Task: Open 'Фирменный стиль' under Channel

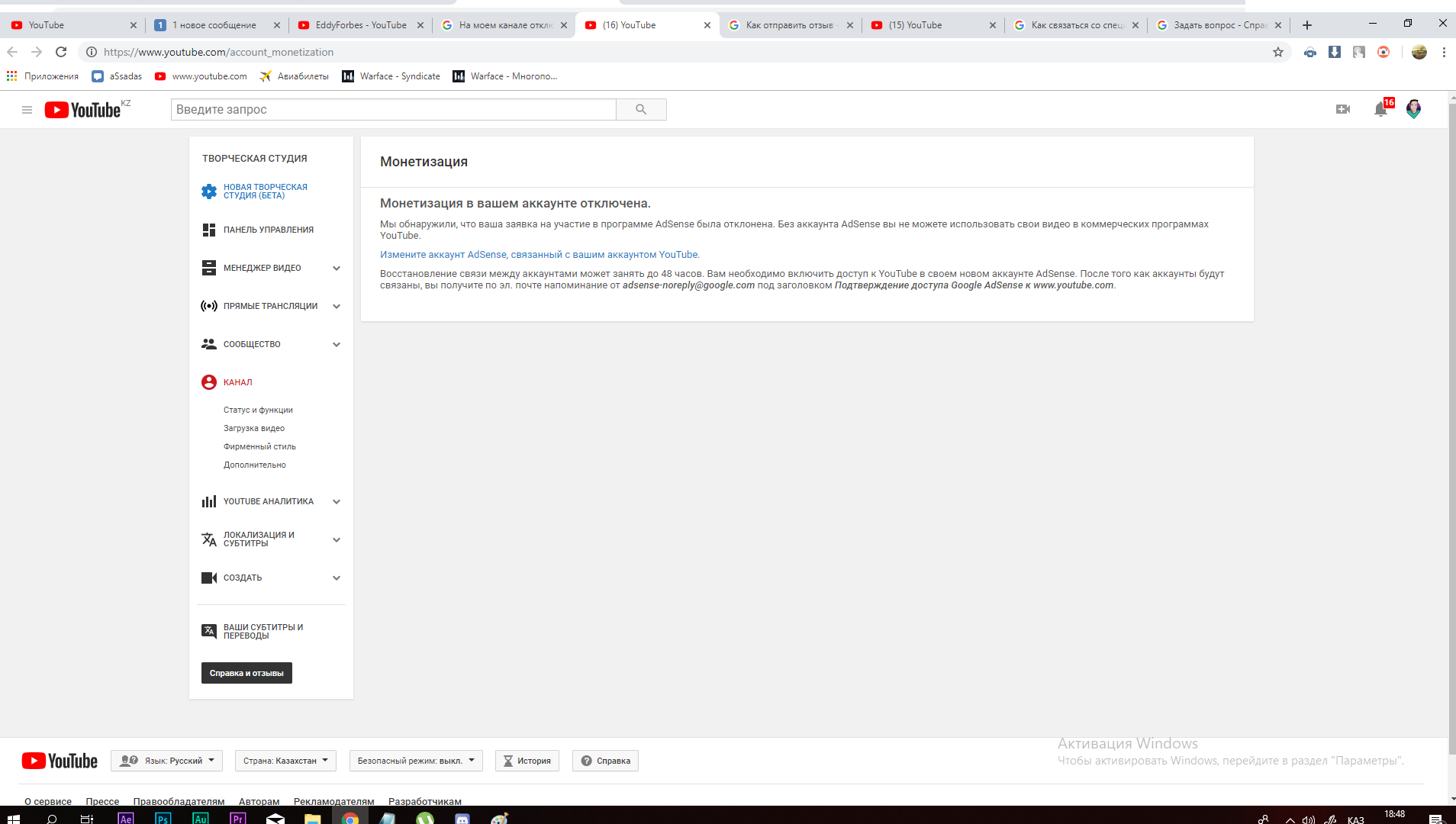Action: pyautogui.click(x=259, y=446)
